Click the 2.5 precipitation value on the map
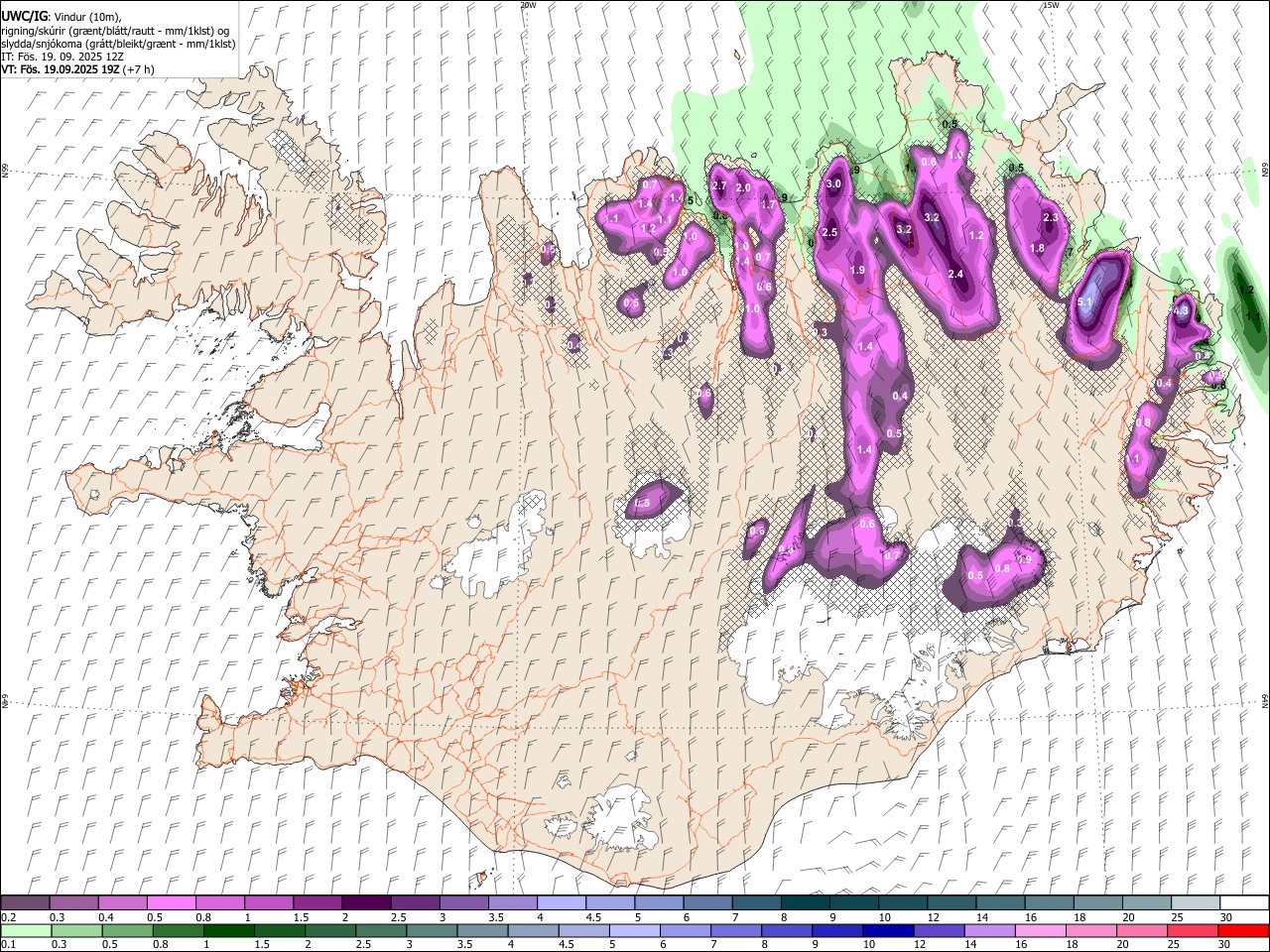Image resolution: width=1270 pixels, height=952 pixels. [830, 232]
